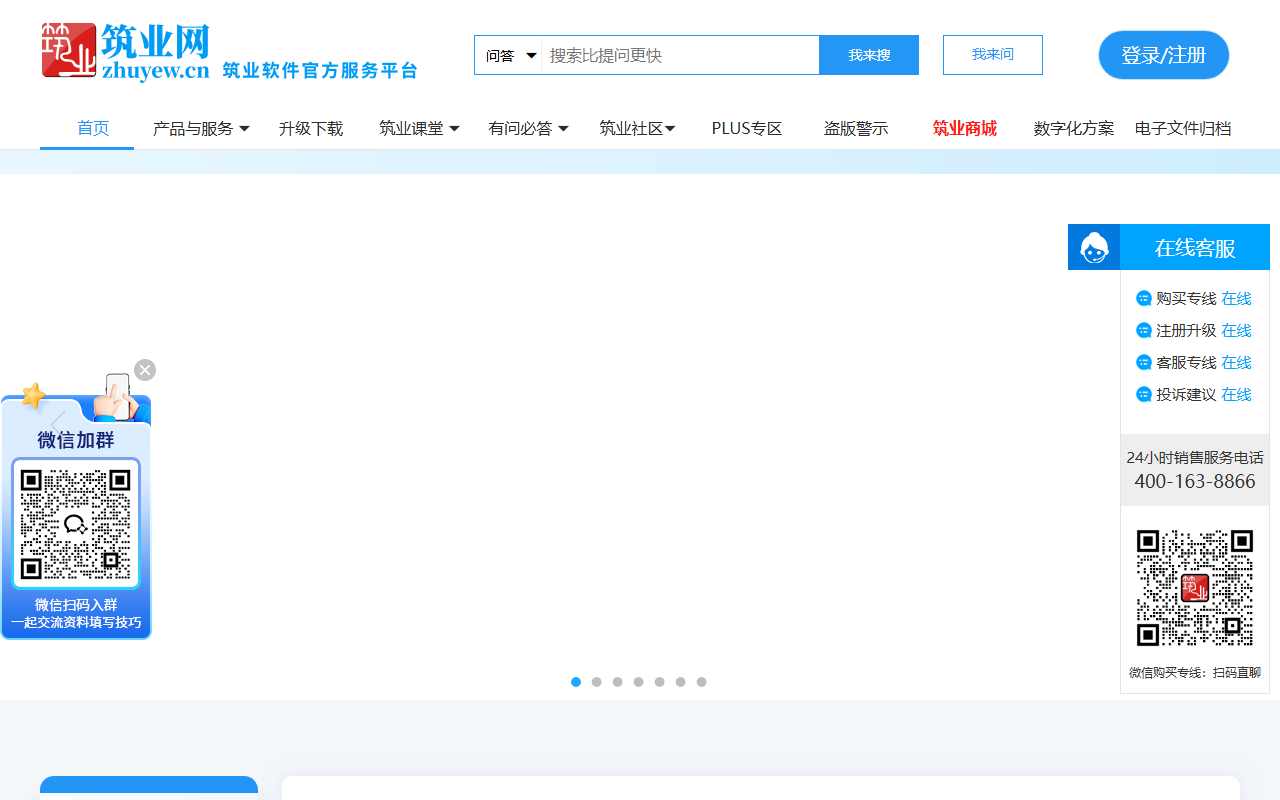Image resolution: width=1280 pixels, height=800 pixels.
Task: Click the 在线客服 header label
Action: pos(1195,248)
